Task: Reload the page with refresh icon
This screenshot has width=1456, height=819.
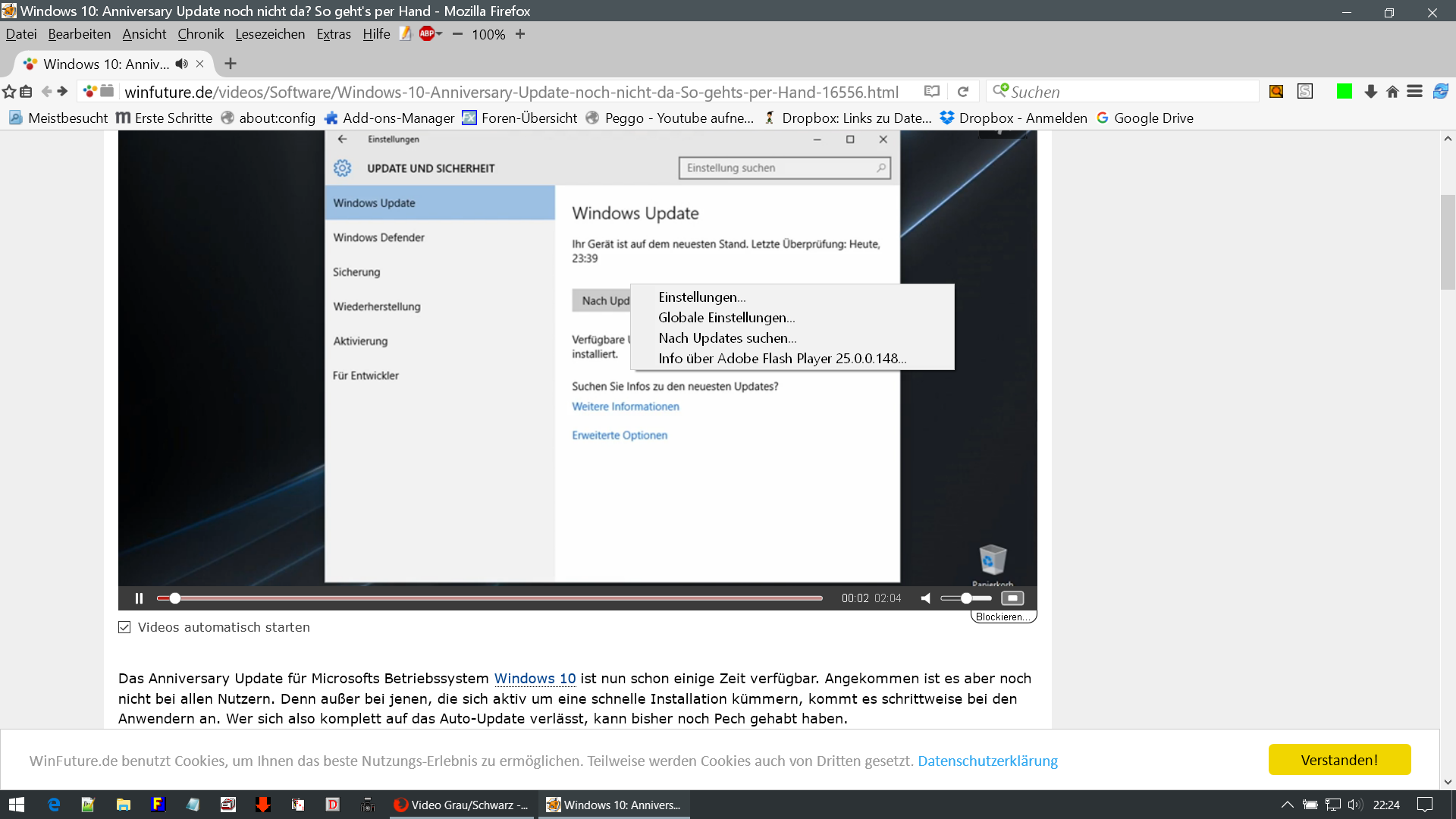Action: (x=963, y=92)
